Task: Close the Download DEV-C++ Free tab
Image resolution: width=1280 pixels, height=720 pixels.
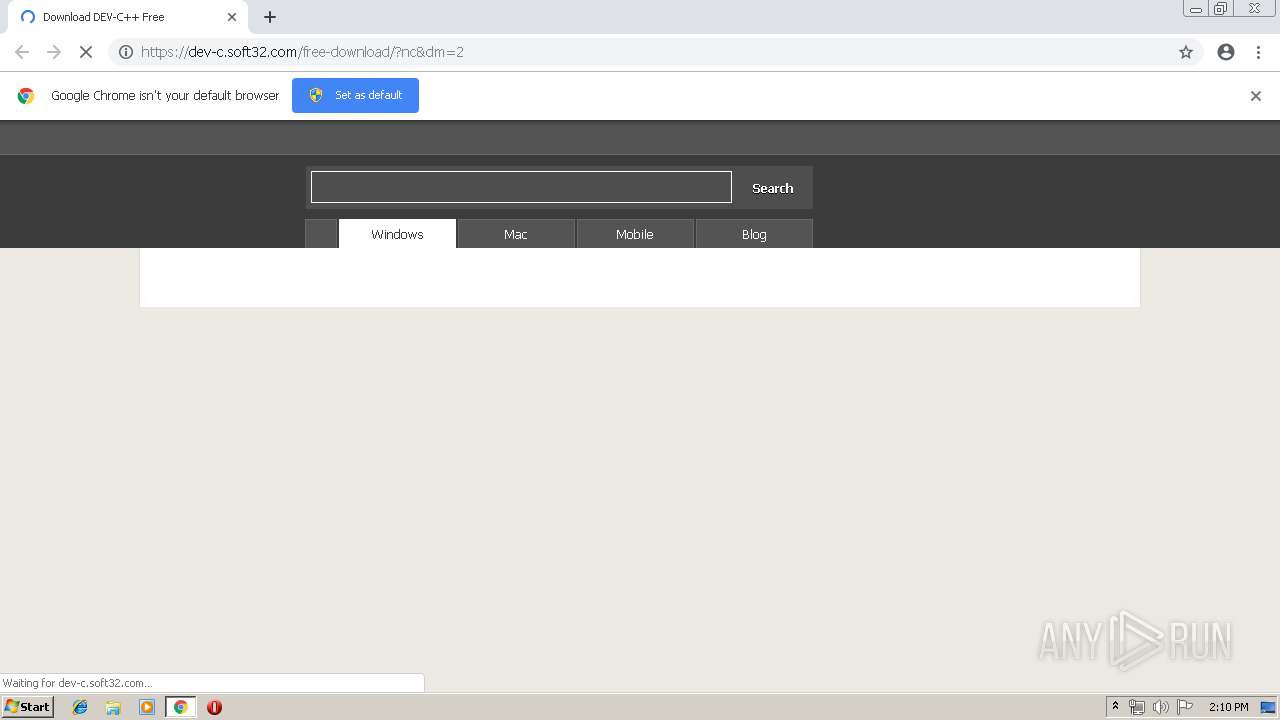Action: pyautogui.click(x=232, y=17)
